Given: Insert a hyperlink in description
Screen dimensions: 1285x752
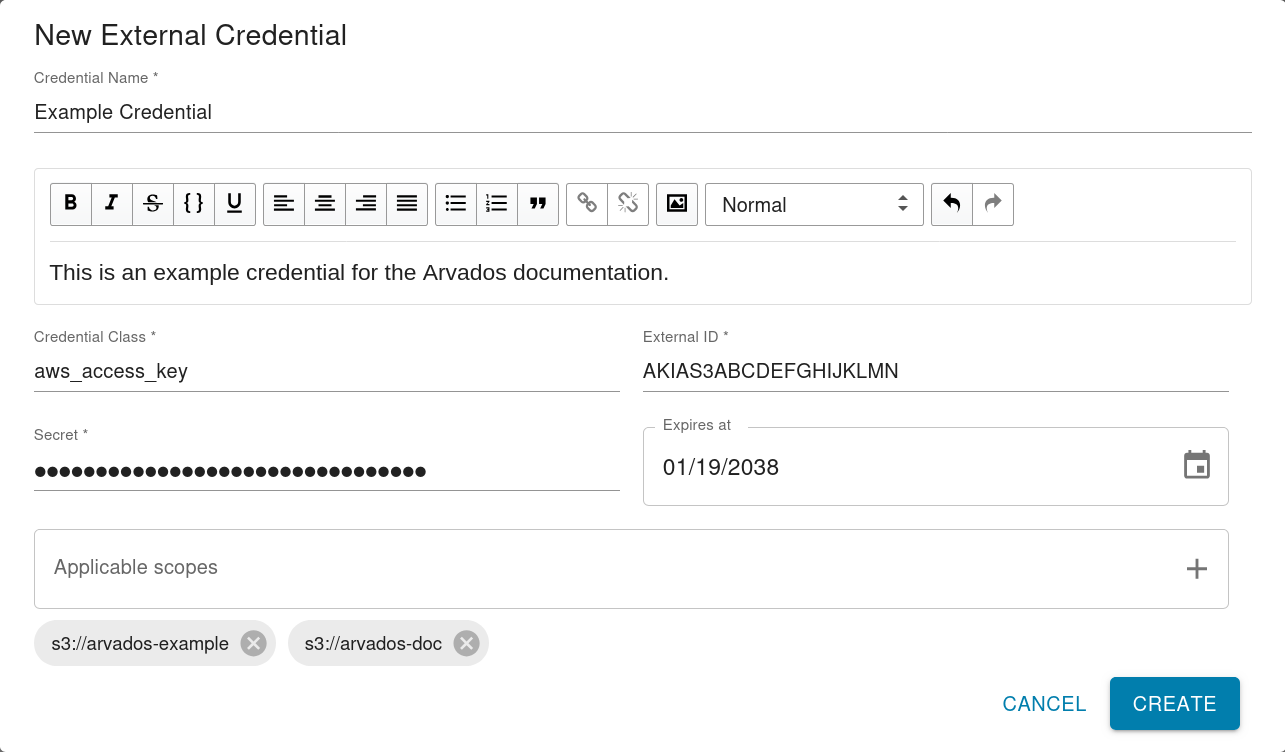Looking at the screenshot, I should [x=587, y=204].
